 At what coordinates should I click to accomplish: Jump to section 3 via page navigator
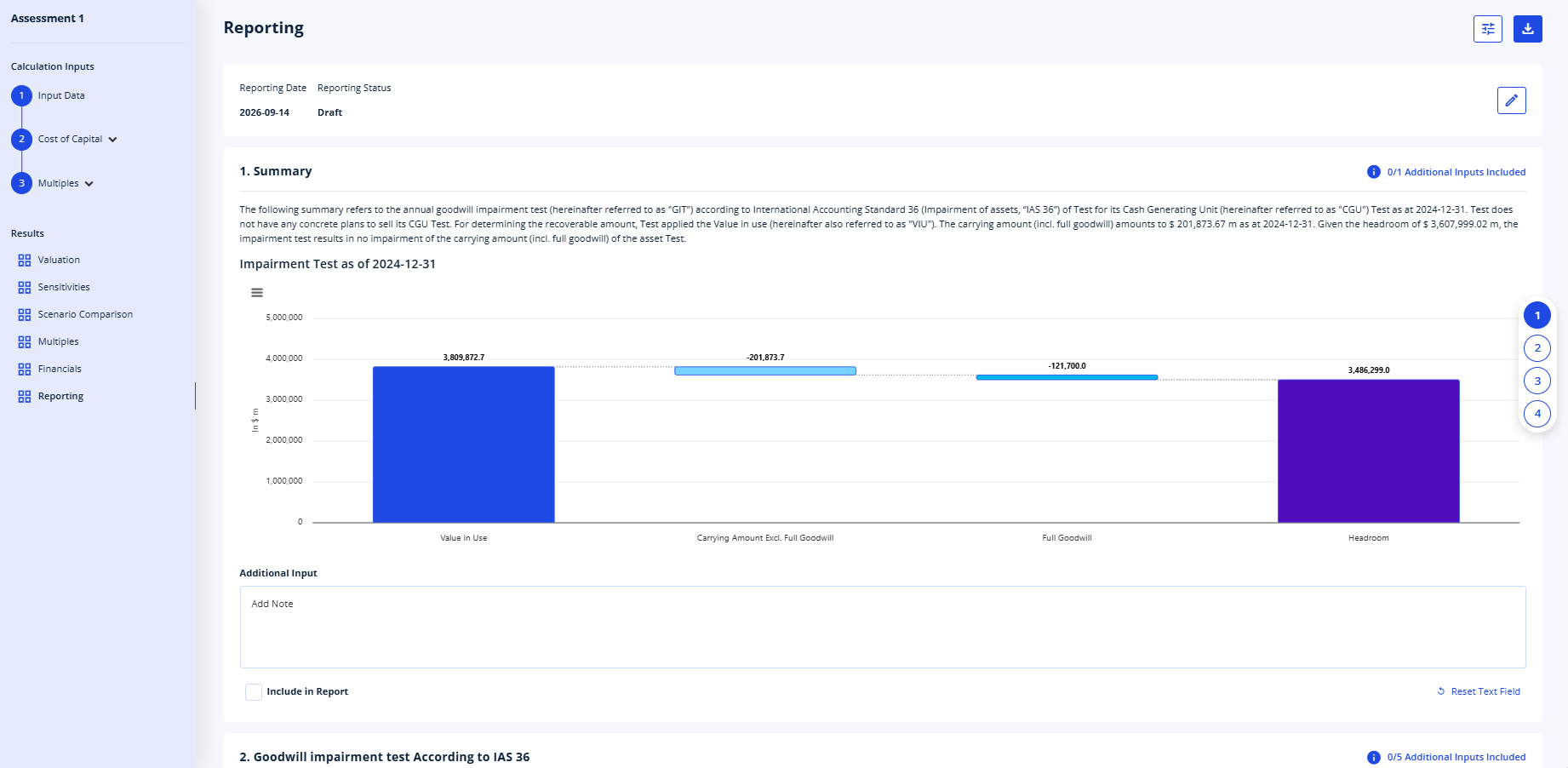1537,381
